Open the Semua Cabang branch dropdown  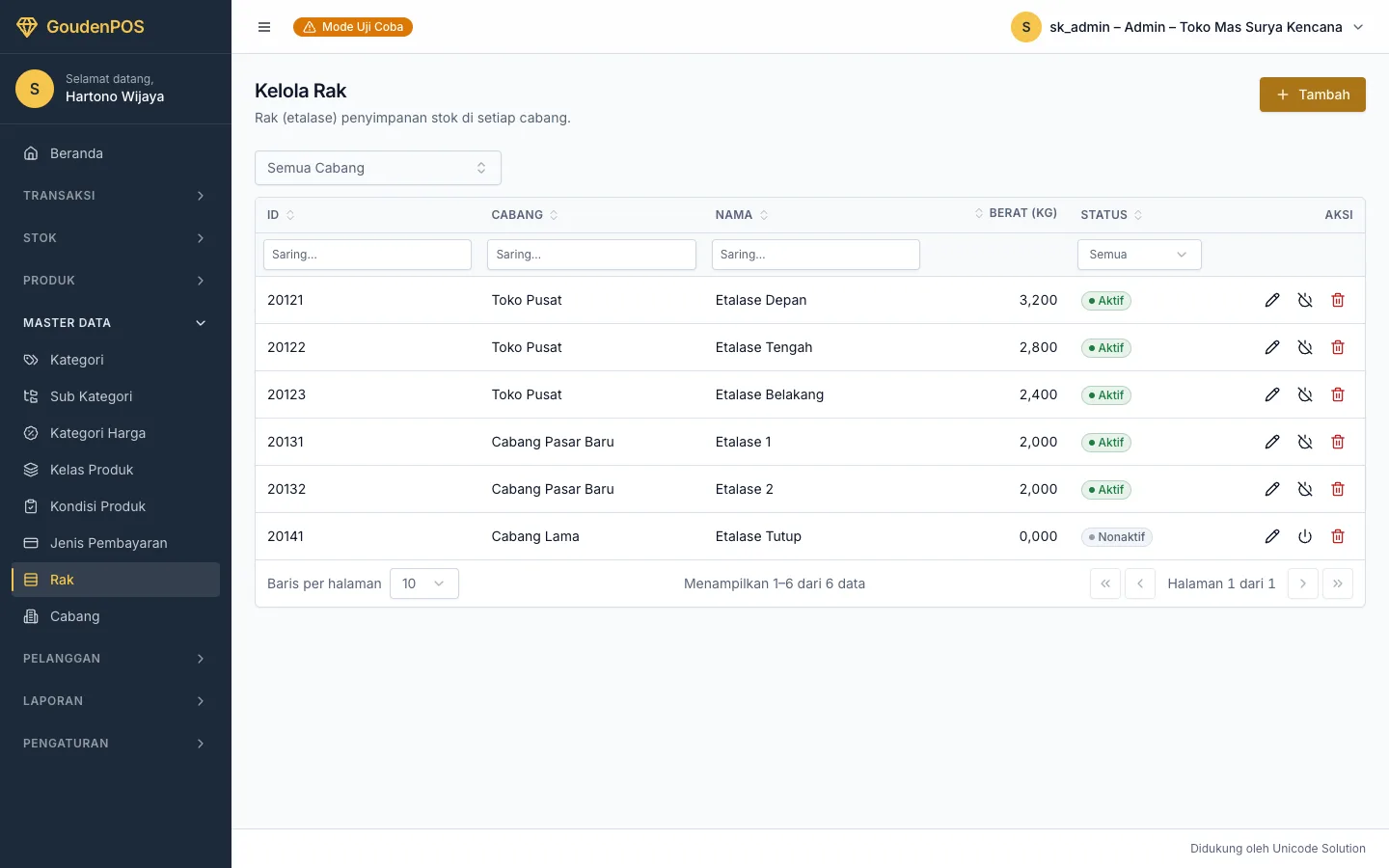(378, 168)
